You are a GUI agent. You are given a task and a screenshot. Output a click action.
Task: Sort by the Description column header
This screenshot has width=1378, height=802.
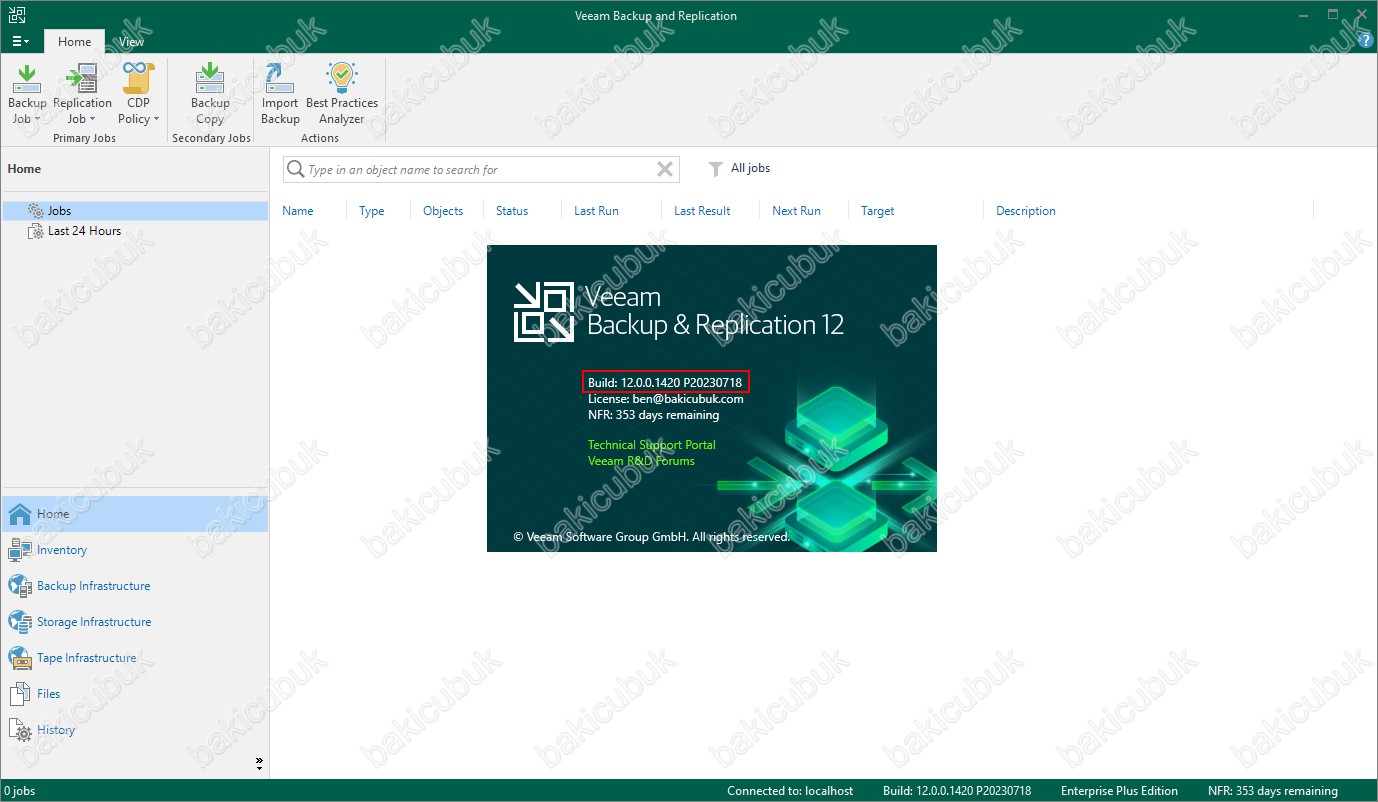(1026, 211)
